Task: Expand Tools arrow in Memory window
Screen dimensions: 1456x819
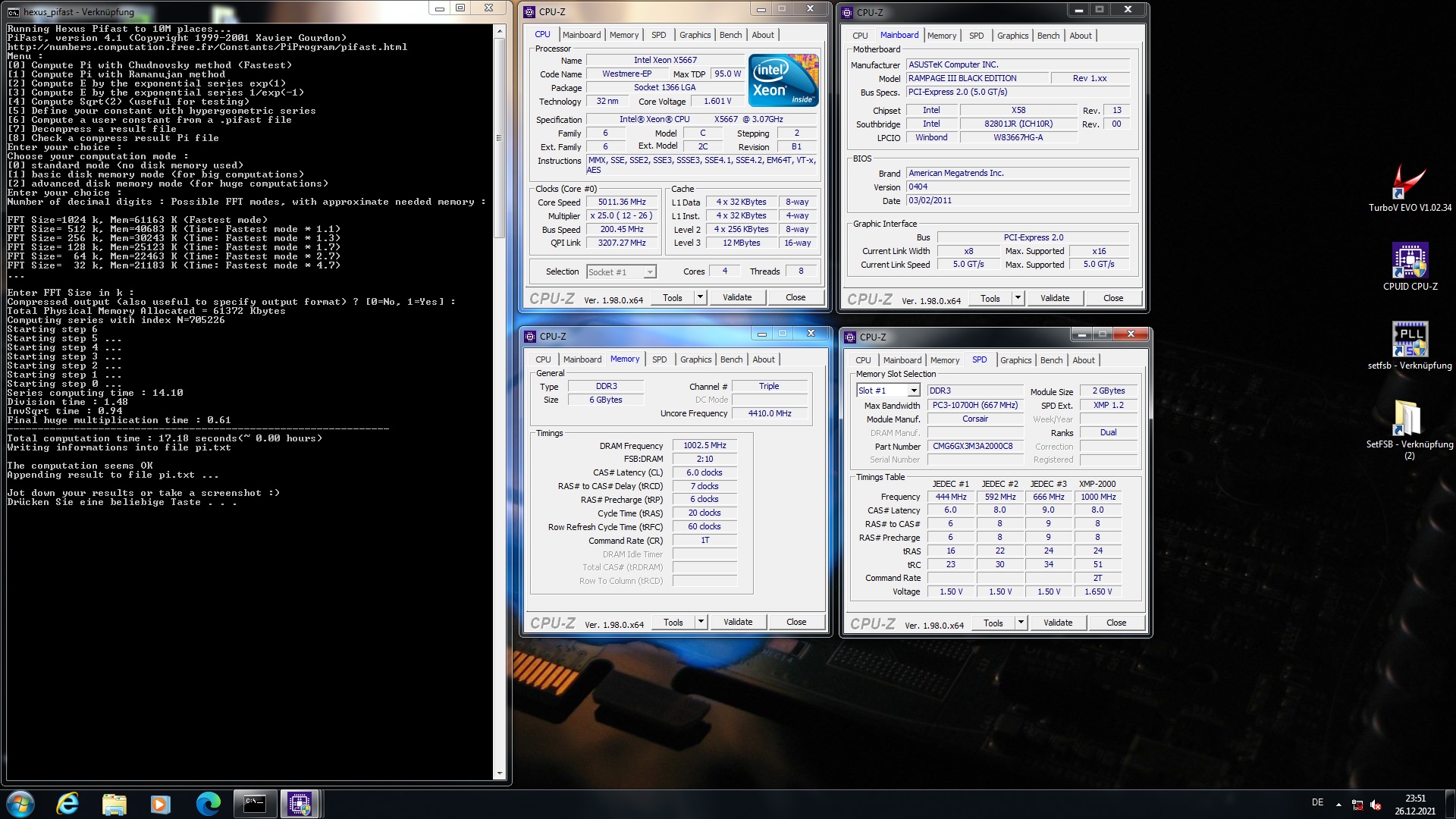Action: pyautogui.click(x=701, y=623)
